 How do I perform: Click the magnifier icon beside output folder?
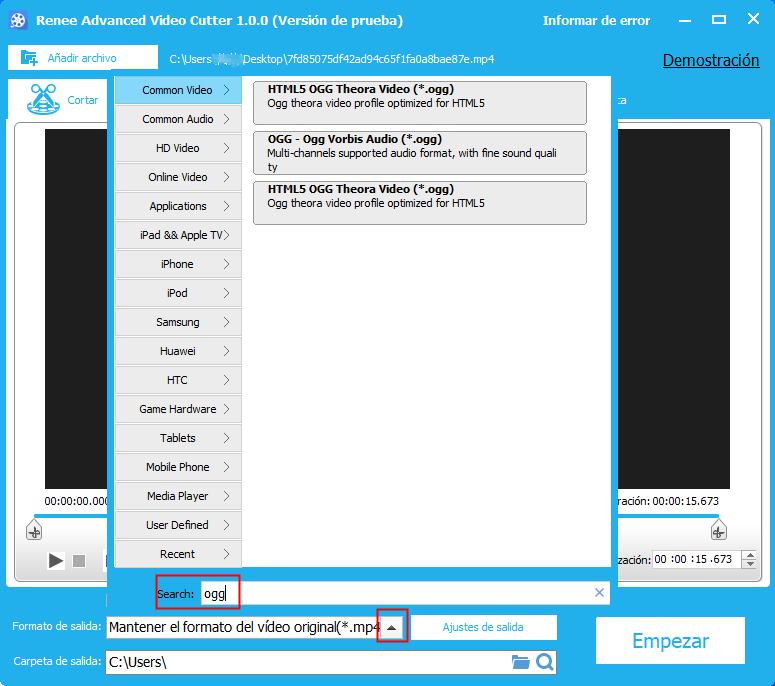[544, 662]
